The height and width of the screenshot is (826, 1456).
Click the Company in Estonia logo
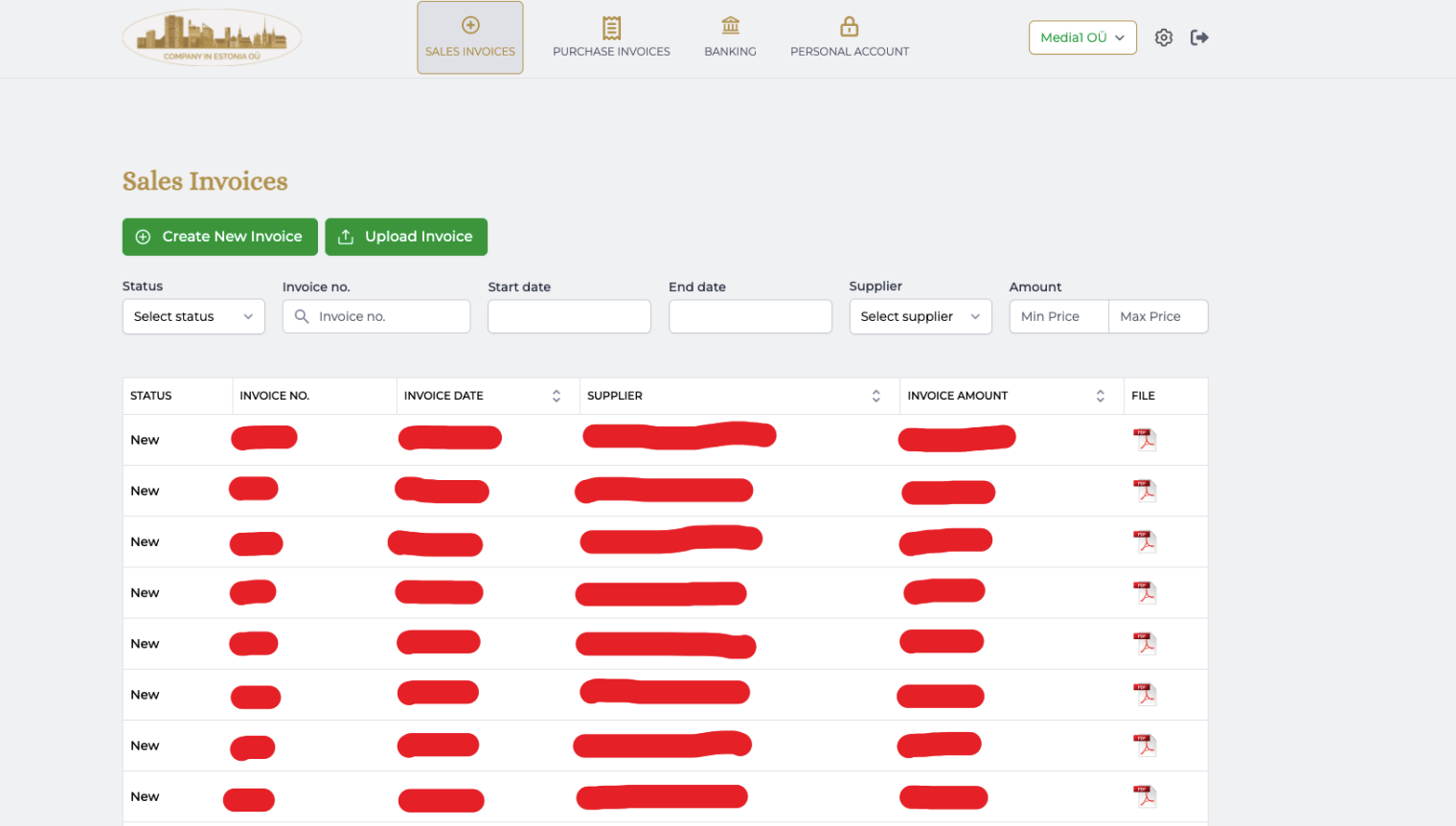tap(212, 36)
